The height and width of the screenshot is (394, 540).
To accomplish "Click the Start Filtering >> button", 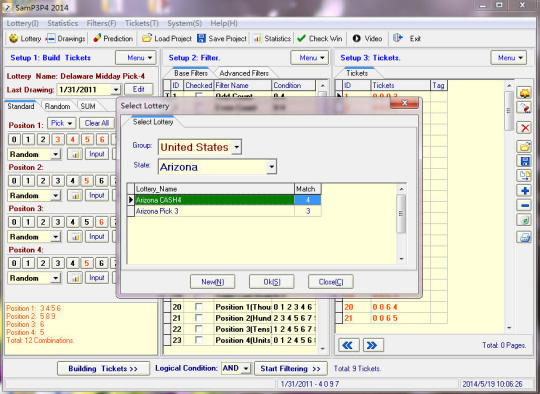I will click(290, 369).
